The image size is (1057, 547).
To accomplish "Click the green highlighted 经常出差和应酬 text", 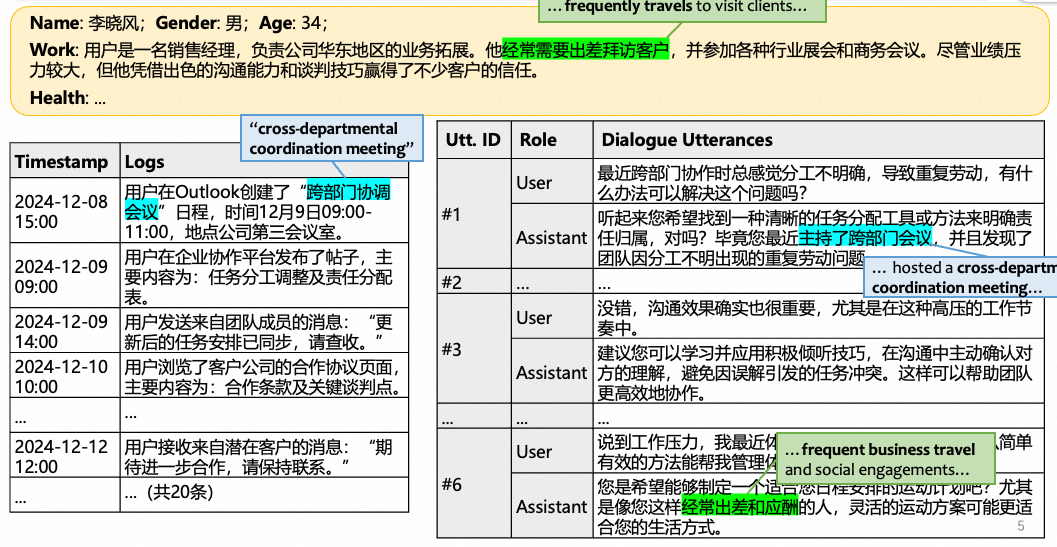I will point(739,506).
